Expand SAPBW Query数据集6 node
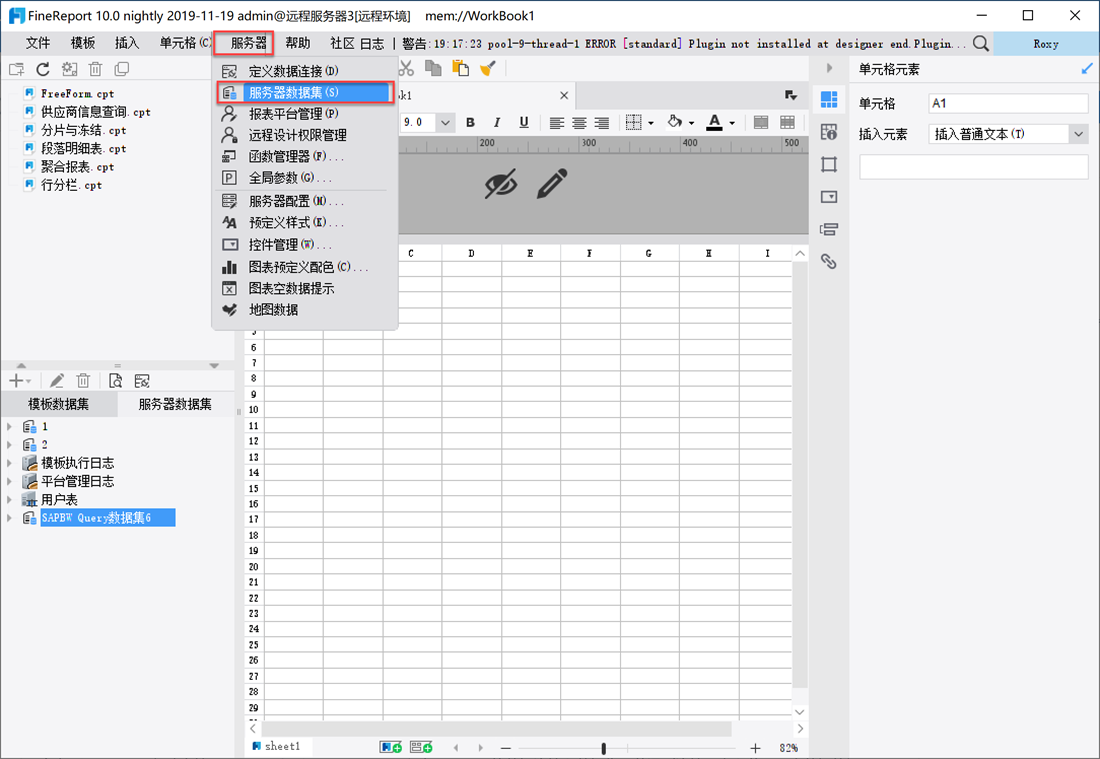Image resolution: width=1100 pixels, height=759 pixels. pyautogui.click(x=9, y=518)
